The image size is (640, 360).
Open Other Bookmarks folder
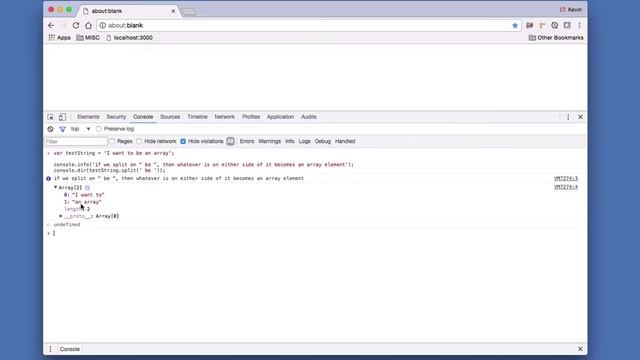click(x=556, y=38)
